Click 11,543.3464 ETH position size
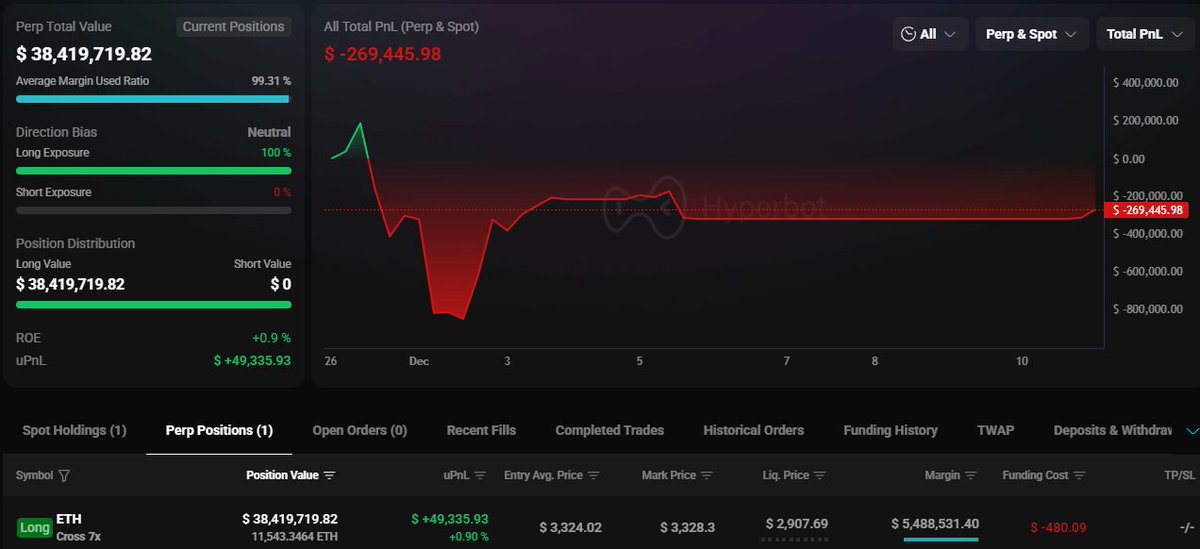 pyautogui.click(x=295, y=537)
